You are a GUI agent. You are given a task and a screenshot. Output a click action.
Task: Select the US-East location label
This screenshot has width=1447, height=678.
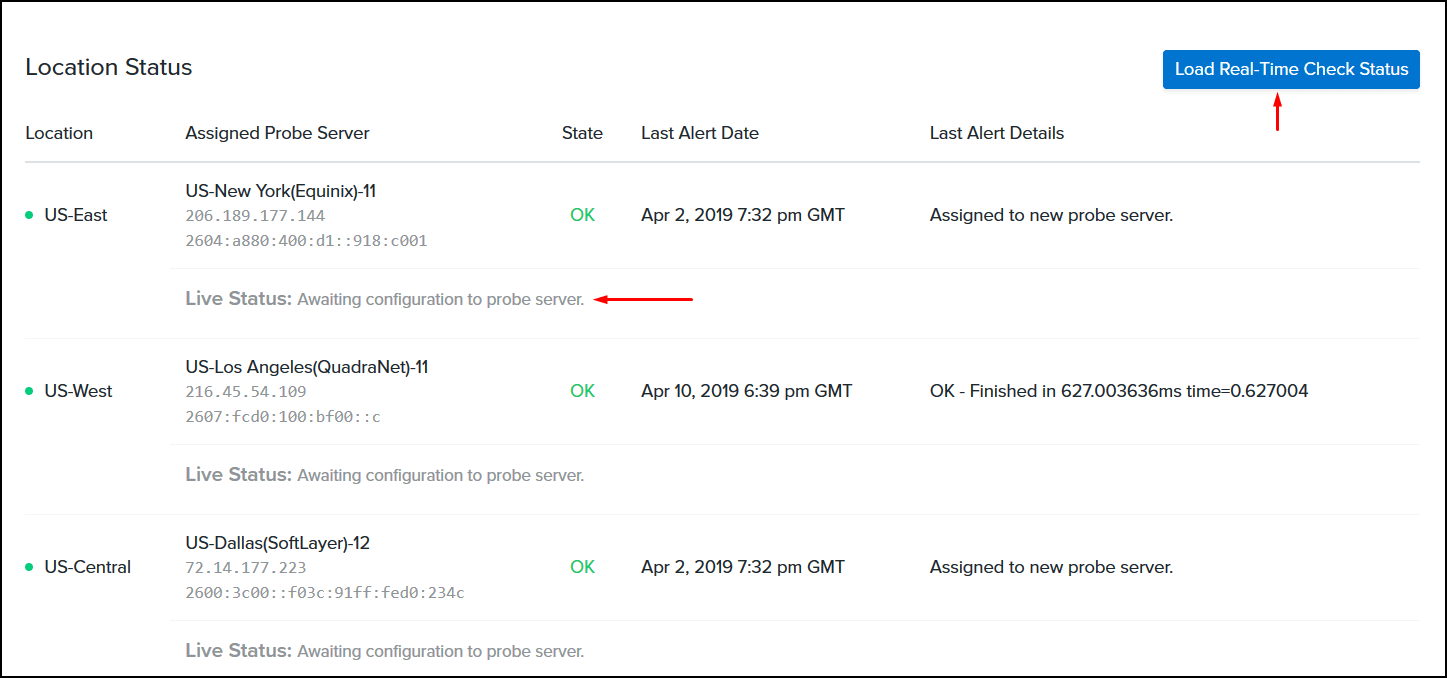(x=76, y=215)
